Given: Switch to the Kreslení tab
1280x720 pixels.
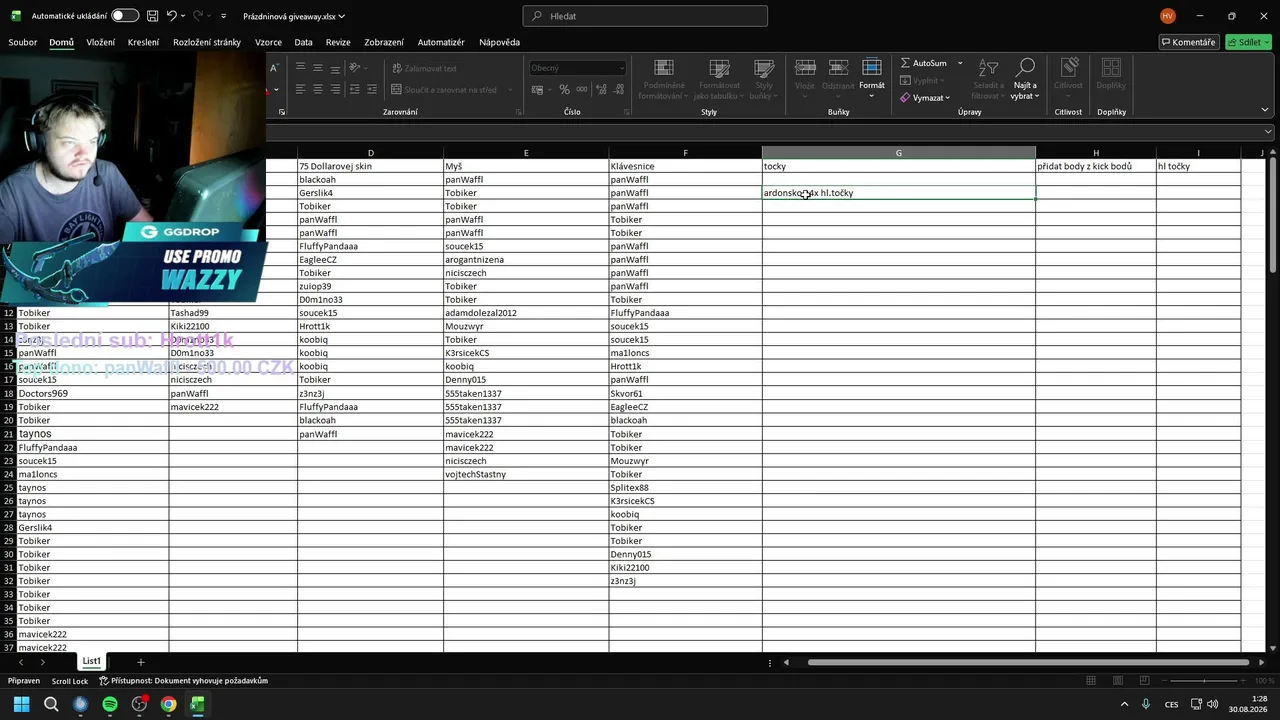Looking at the screenshot, I should [x=143, y=42].
